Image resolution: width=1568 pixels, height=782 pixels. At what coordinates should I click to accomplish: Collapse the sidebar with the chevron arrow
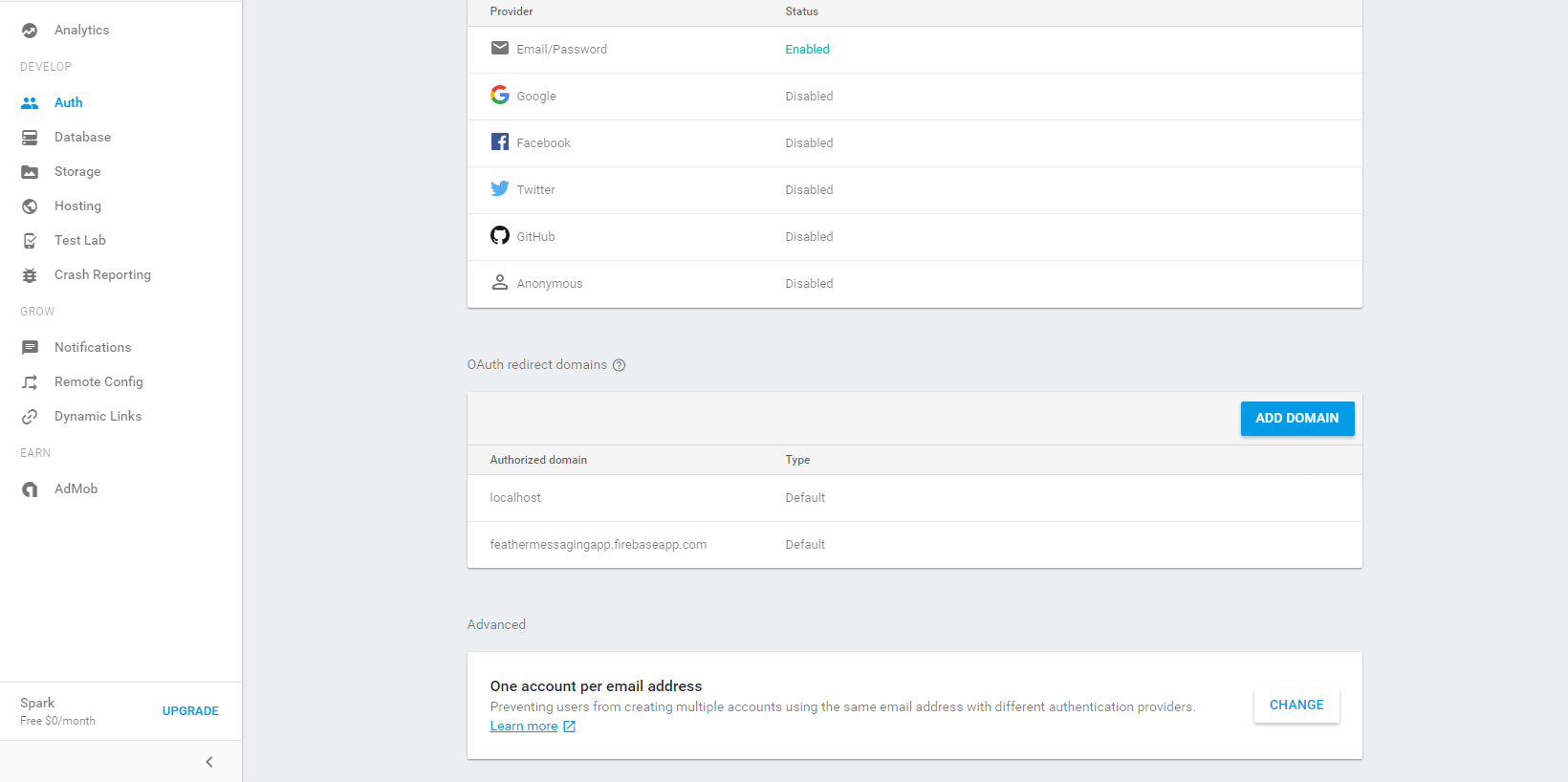pyautogui.click(x=209, y=762)
